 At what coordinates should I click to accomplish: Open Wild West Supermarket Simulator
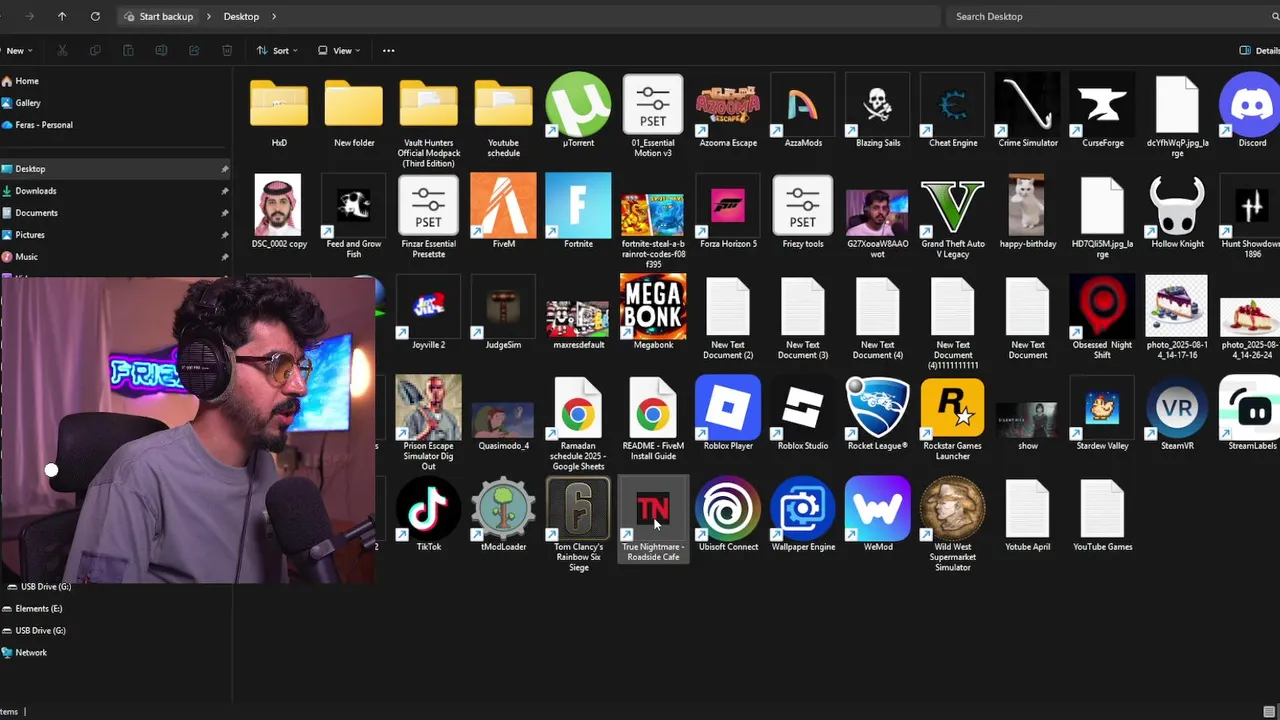953,525
